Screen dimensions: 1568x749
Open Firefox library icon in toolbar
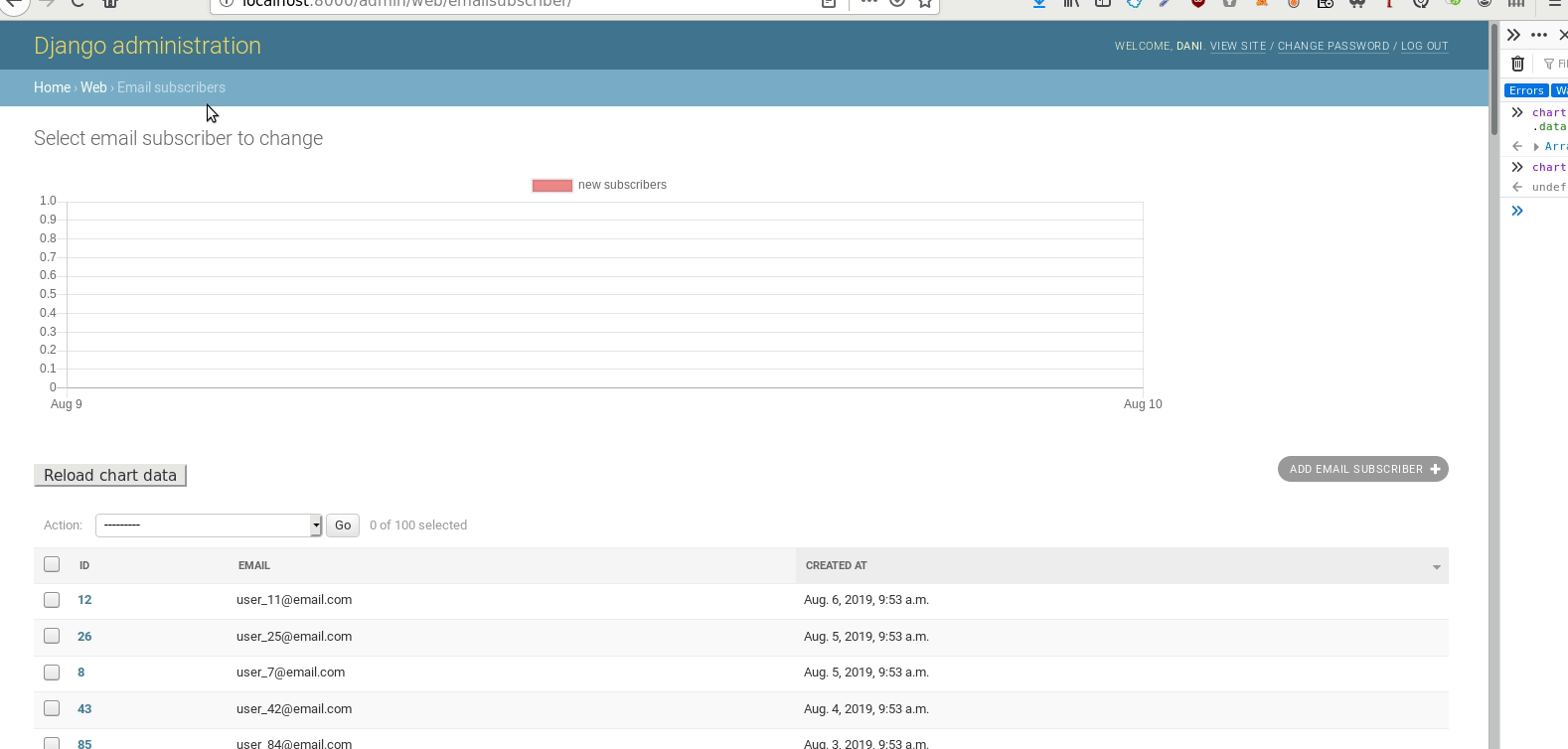[1071, 3]
